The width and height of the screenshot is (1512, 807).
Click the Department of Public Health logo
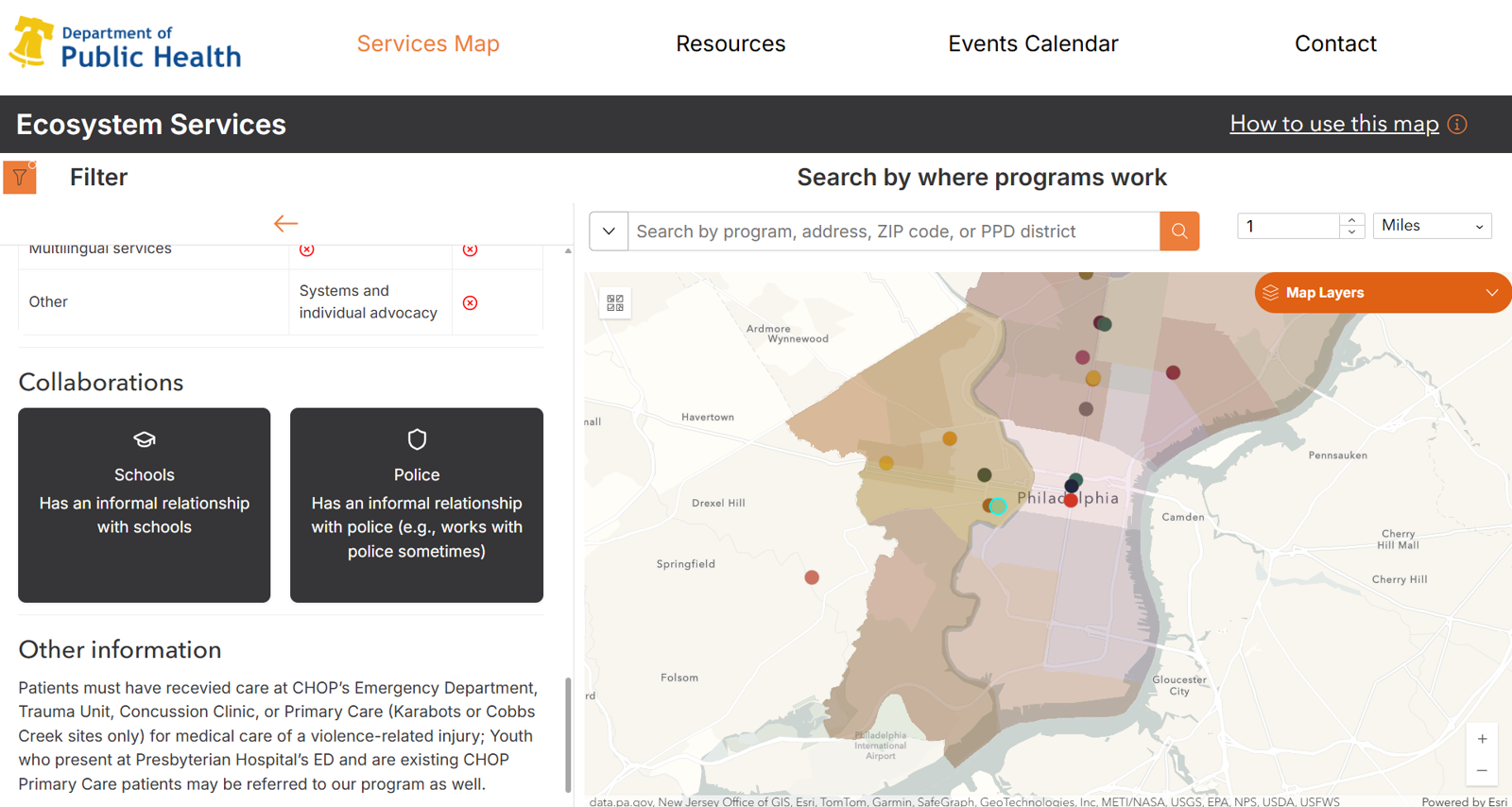coord(126,44)
